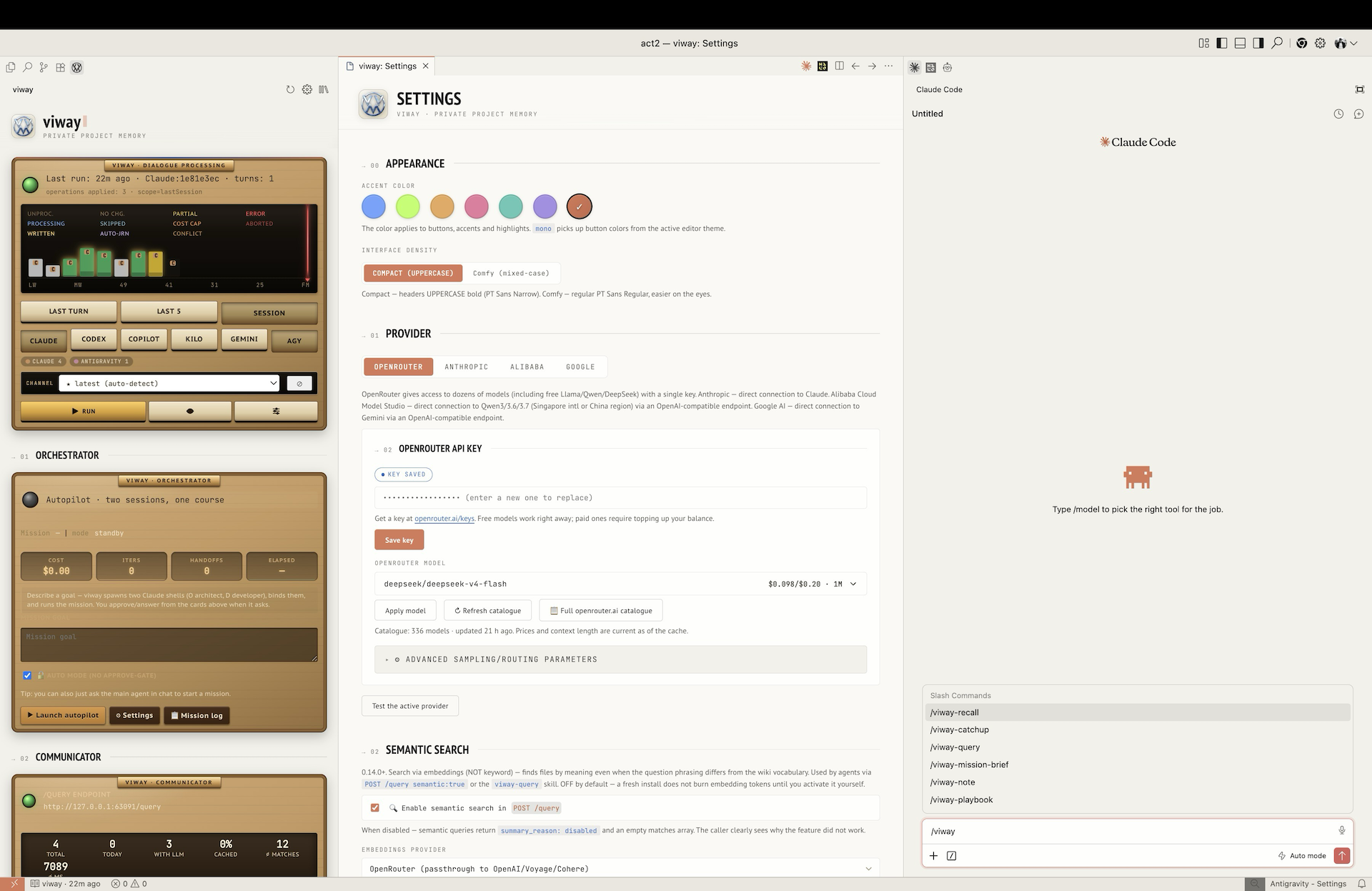Open Customize Layout in the title bar
Image resolution: width=1372 pixels, height=891 pixels.
1203,43
